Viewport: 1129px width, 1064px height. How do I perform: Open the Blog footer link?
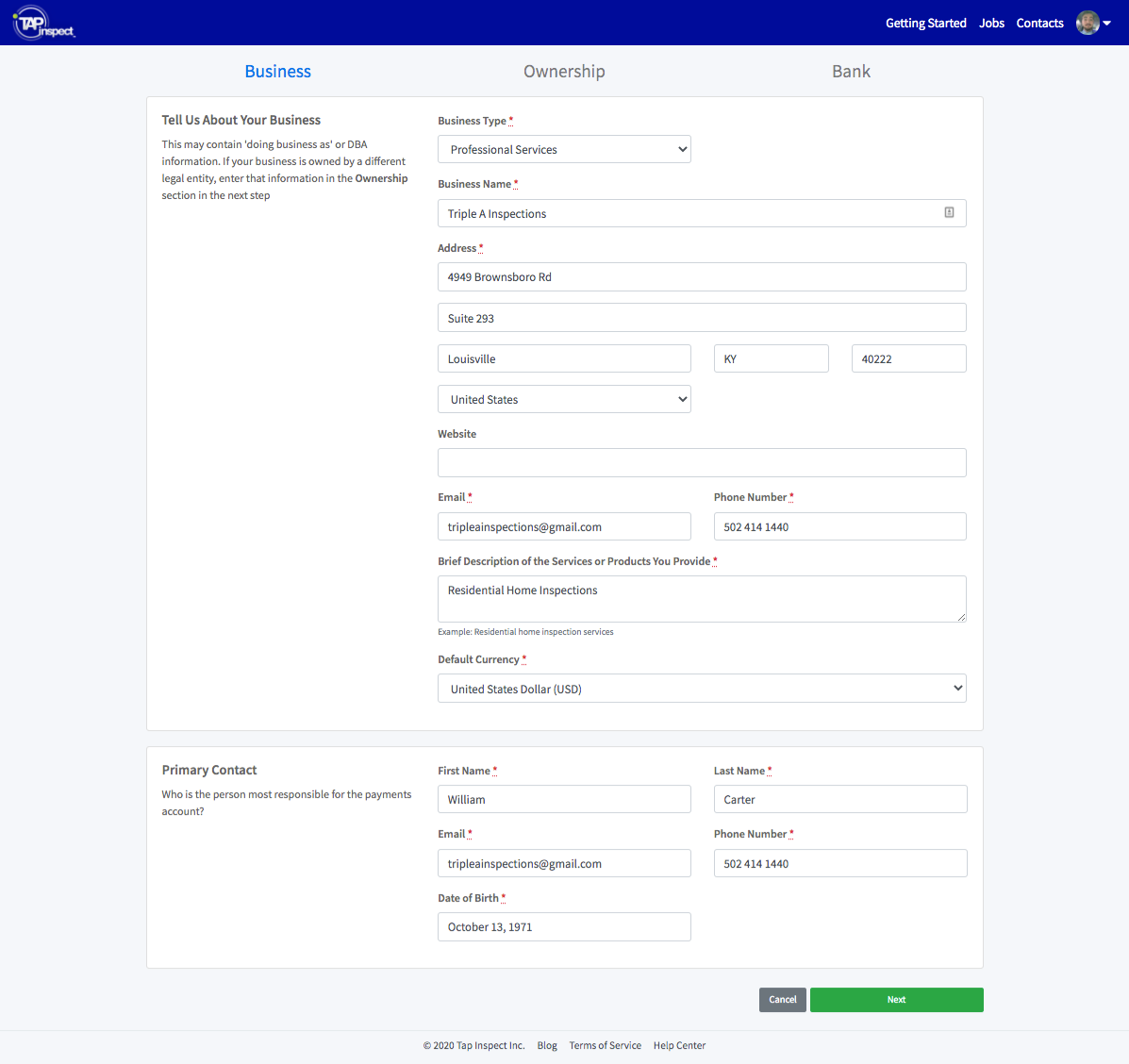coord(546,1045)
